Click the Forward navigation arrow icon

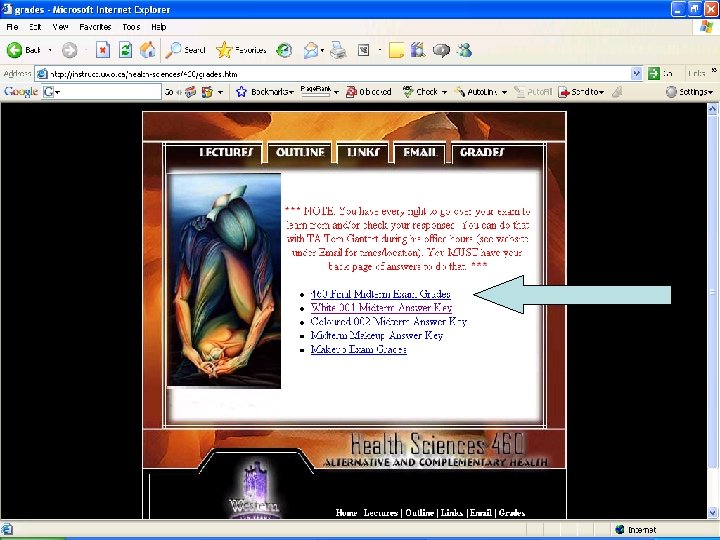[69, 50]
